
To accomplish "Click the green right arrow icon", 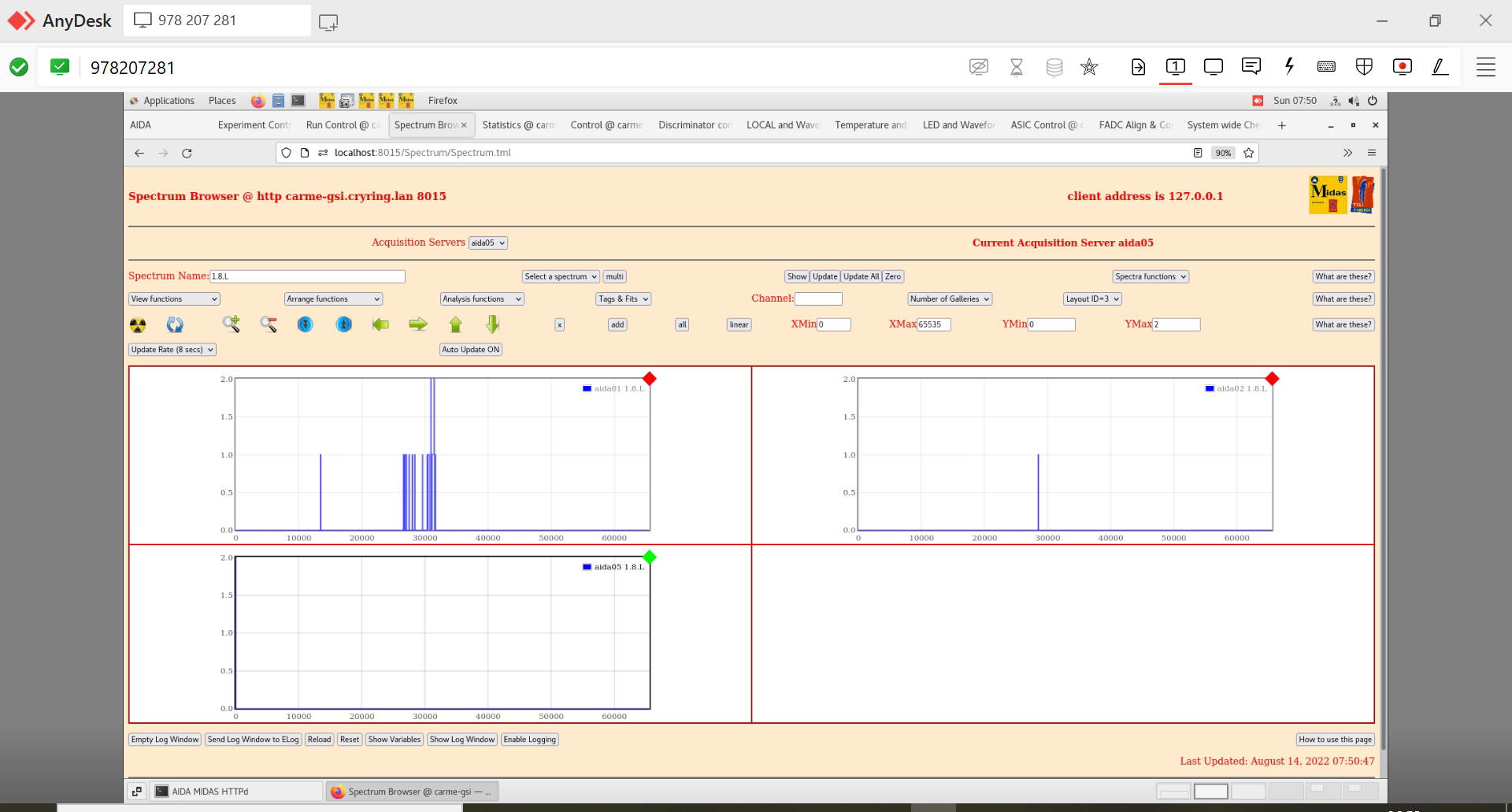I will point(418,324).
